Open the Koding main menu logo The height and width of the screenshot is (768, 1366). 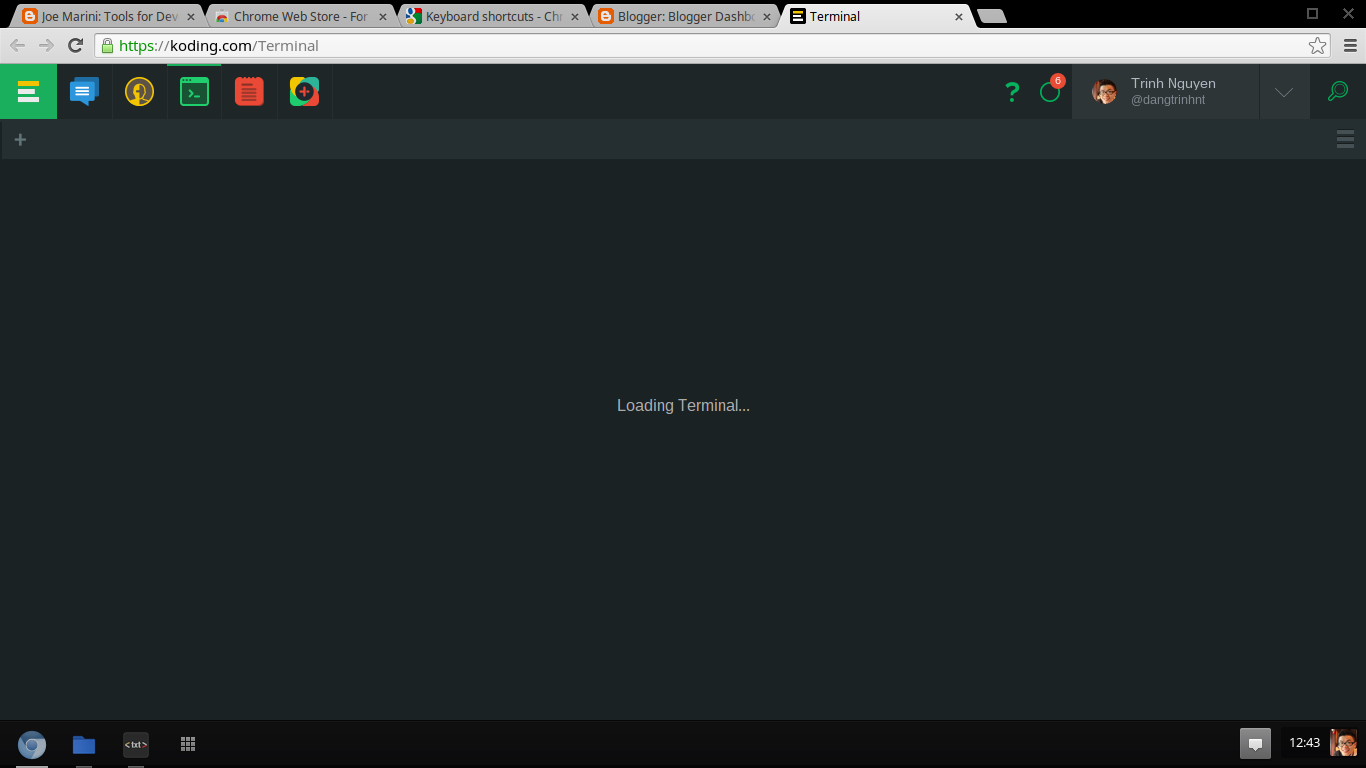click(28, 92)
